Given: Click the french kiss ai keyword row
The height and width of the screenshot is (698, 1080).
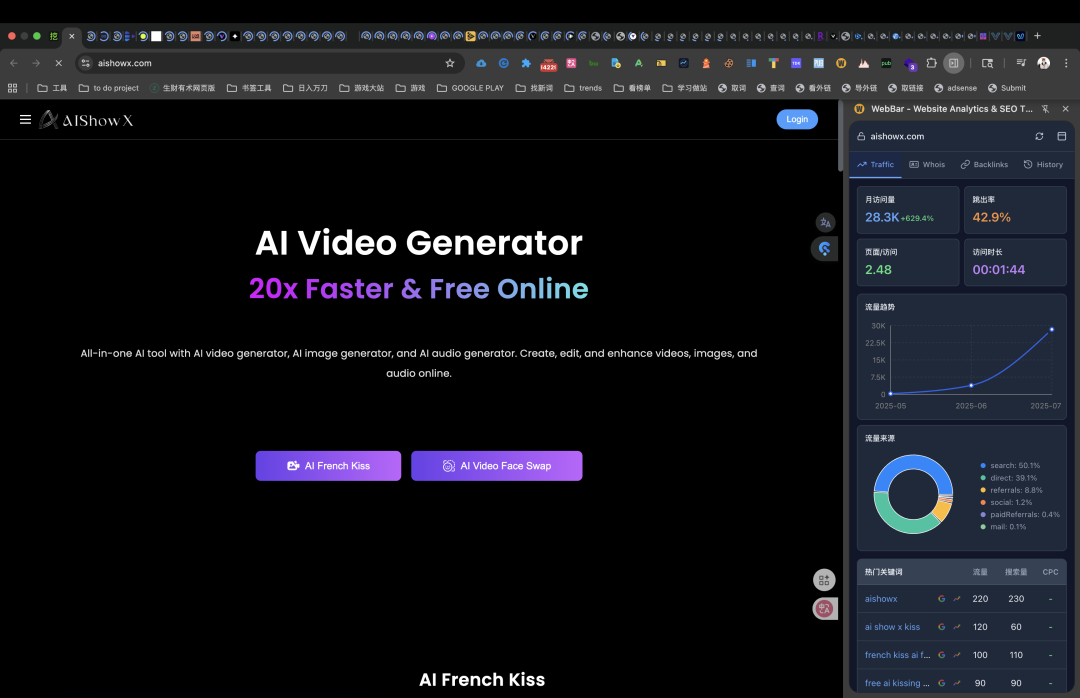Looking at the screenshot, I should pos(962,655).
